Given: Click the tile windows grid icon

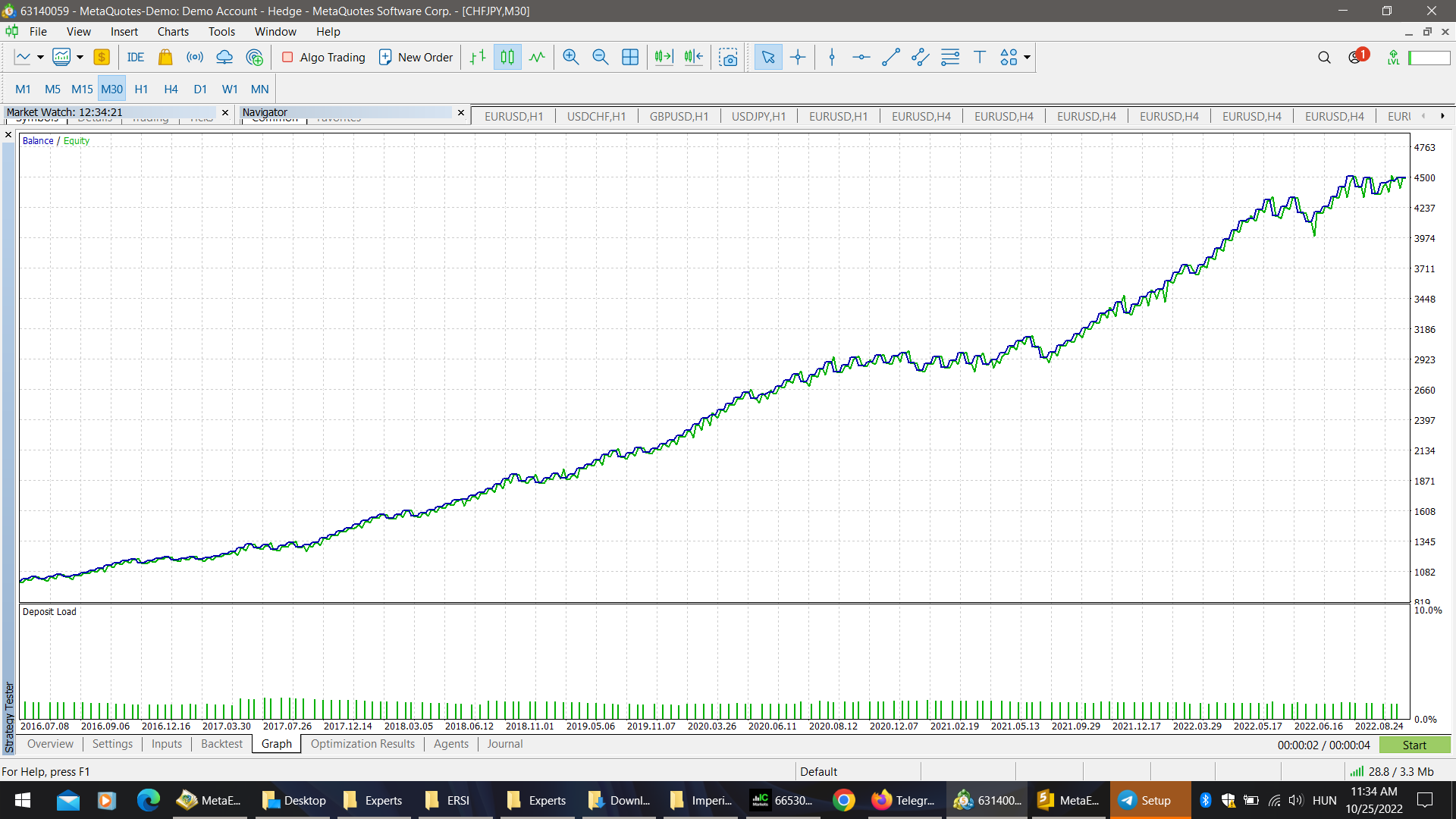Looking at the screenshot, I should 629,57.
